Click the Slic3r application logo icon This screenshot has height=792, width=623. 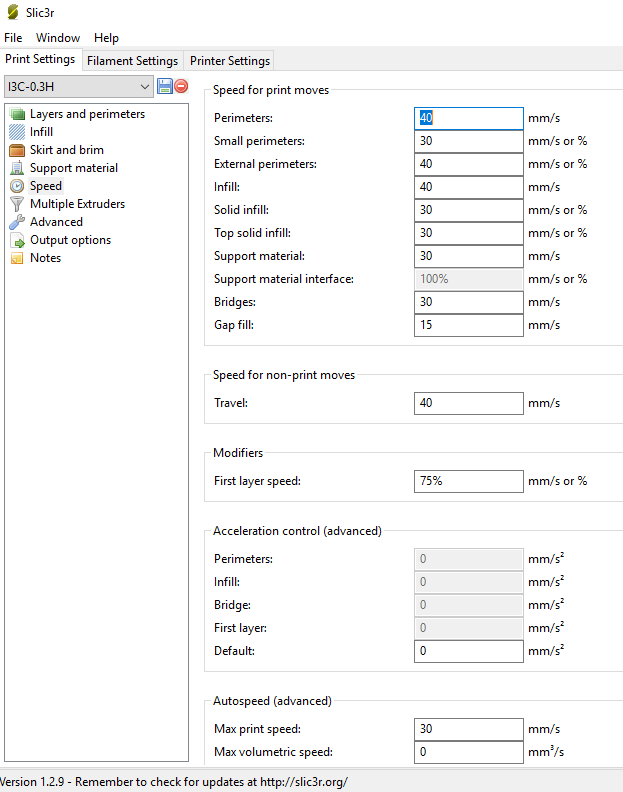pyautogui.click(x=13, y=12)
